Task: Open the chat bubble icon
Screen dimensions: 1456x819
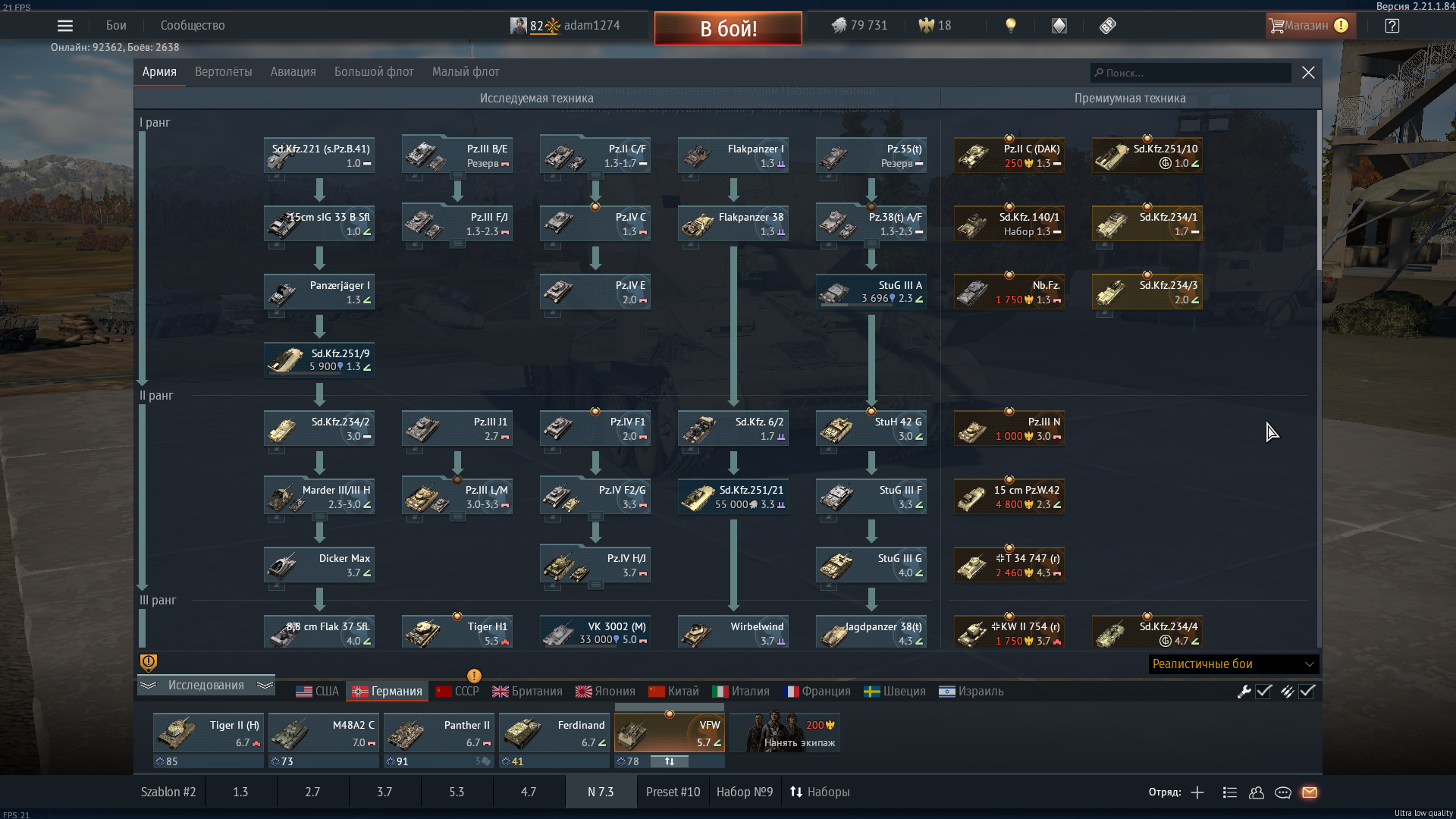Action: (1283, 792)
